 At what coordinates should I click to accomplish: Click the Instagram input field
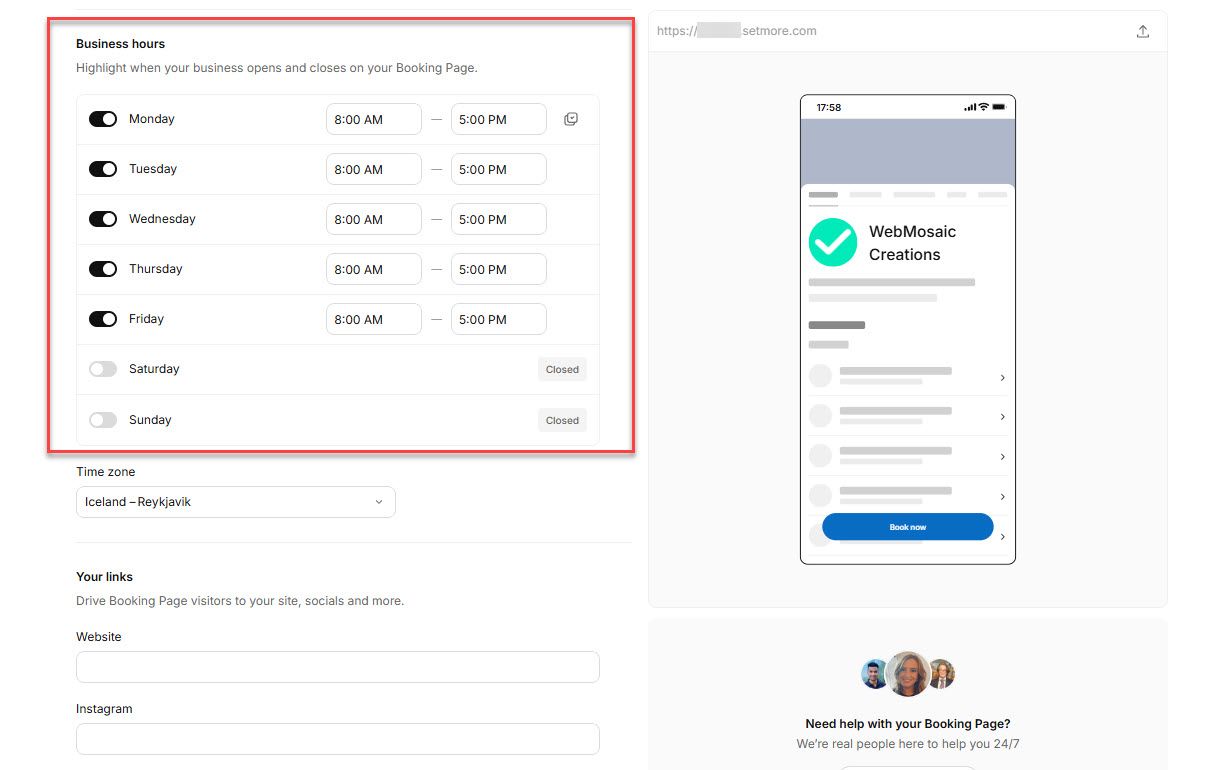pyautogui.click(x=337, y=739)
